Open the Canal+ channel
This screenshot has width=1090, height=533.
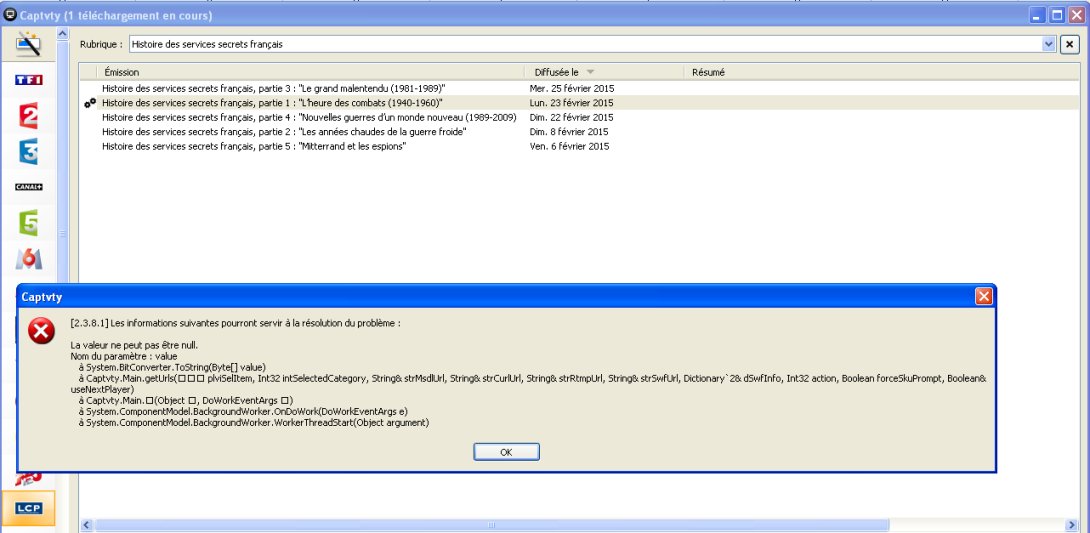28,187
